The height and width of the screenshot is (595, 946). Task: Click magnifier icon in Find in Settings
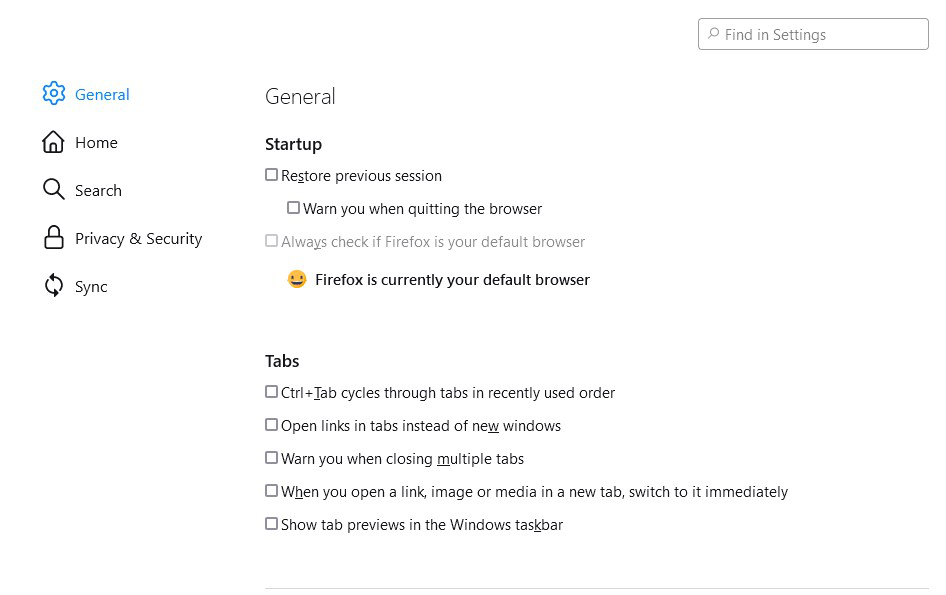point(713,34)
